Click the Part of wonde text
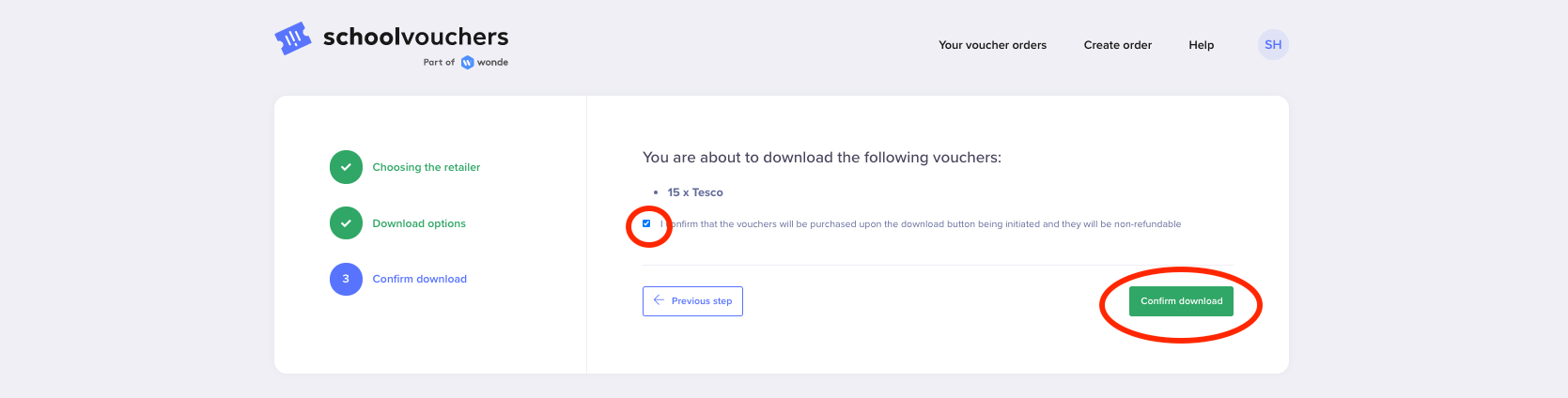The image size is (1568, 398). click(x=465, y=63)
